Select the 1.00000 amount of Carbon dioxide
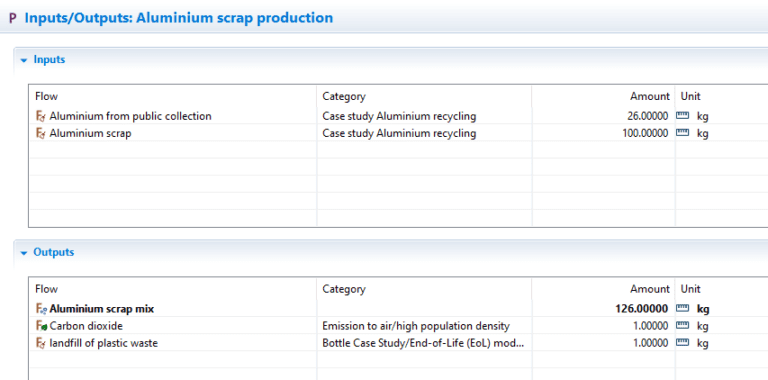768x380 pixels. click(x=650, y=326)
